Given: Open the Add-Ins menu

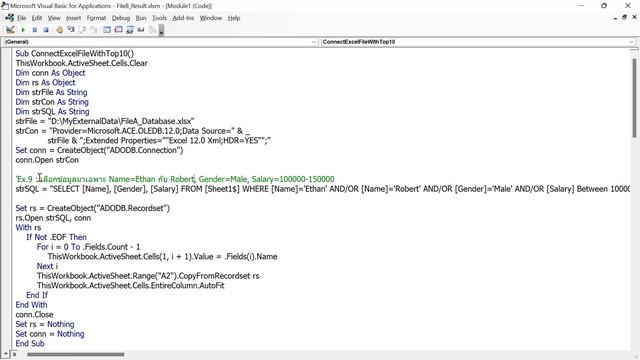Looking at the screenshot, I should [x=183, y=18].
